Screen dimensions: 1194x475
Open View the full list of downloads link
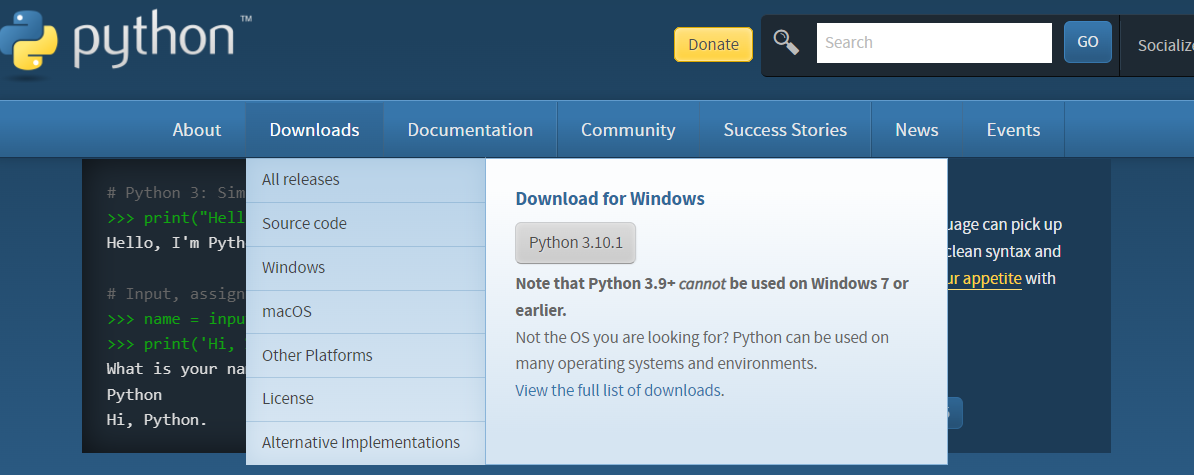(x=618, y=391)
